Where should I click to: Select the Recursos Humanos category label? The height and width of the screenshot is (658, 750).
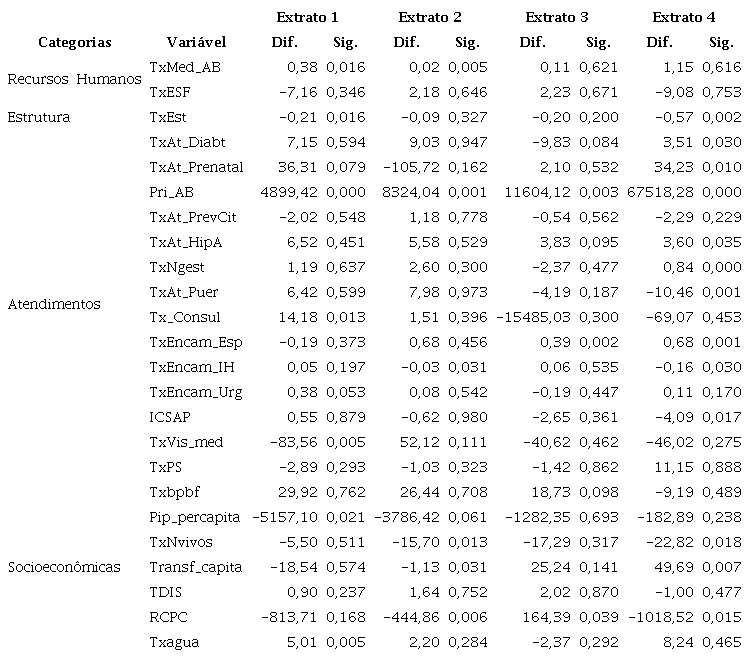74,79
